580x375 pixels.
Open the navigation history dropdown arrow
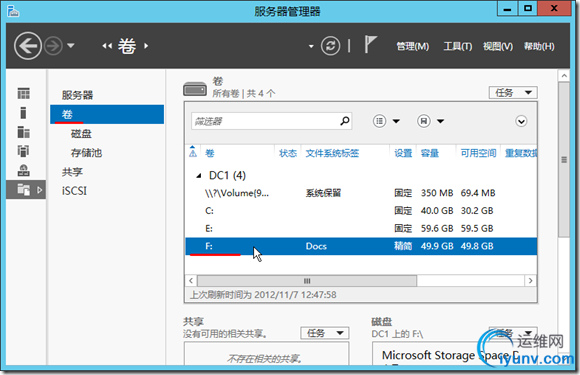(71, 46)
